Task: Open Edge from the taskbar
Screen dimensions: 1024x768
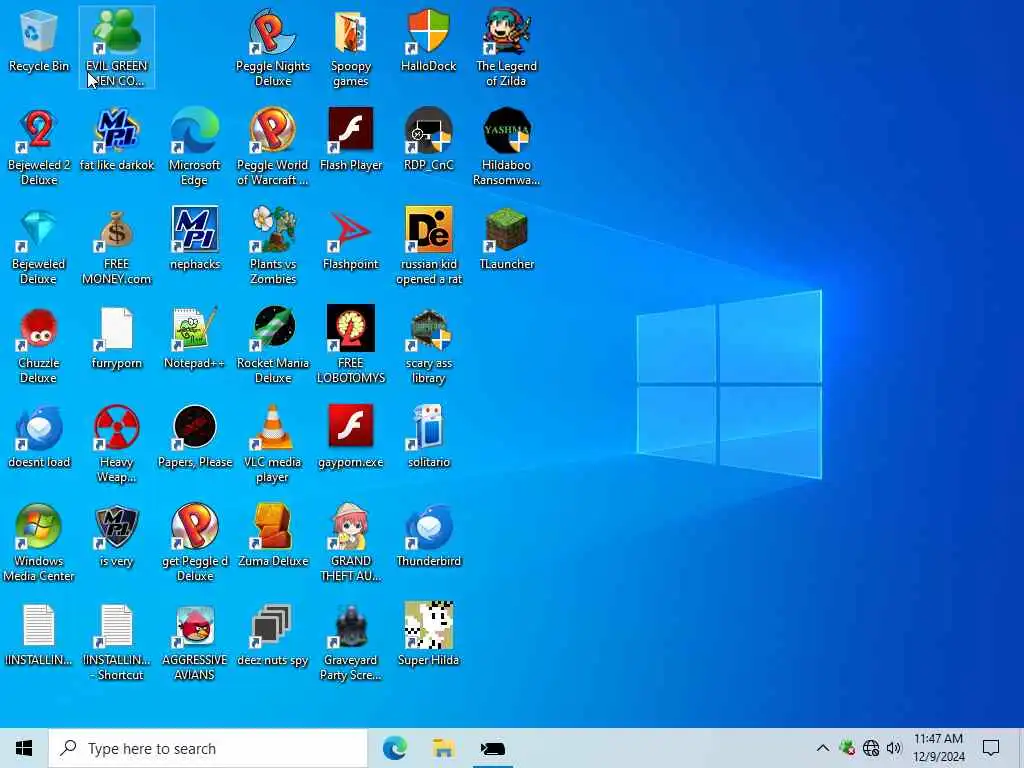Action: point(394,748)
